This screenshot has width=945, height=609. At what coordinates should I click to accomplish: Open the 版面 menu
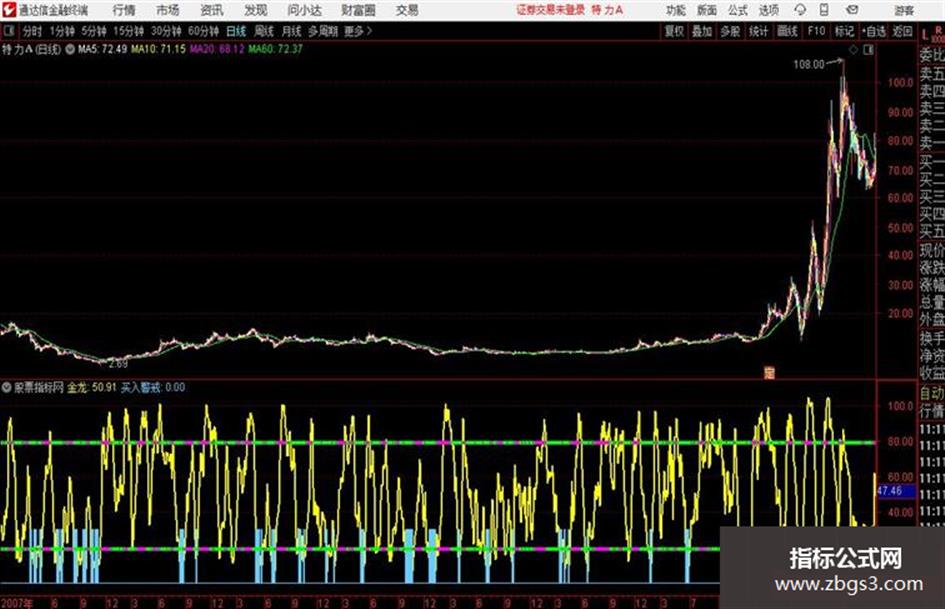click(x=706, y=10)
